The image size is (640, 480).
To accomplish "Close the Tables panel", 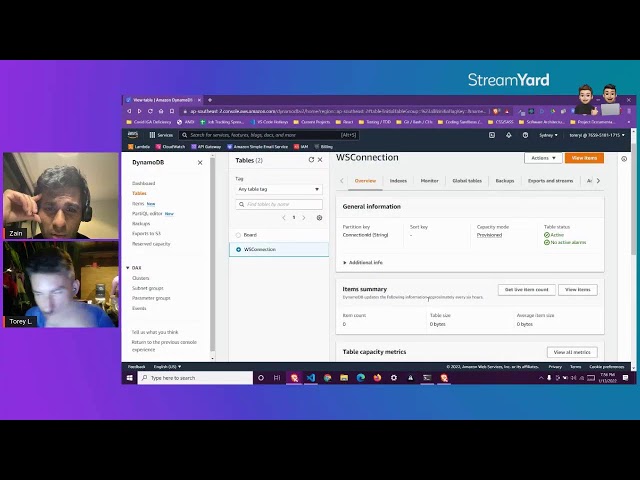I will [x=320, y=160].
